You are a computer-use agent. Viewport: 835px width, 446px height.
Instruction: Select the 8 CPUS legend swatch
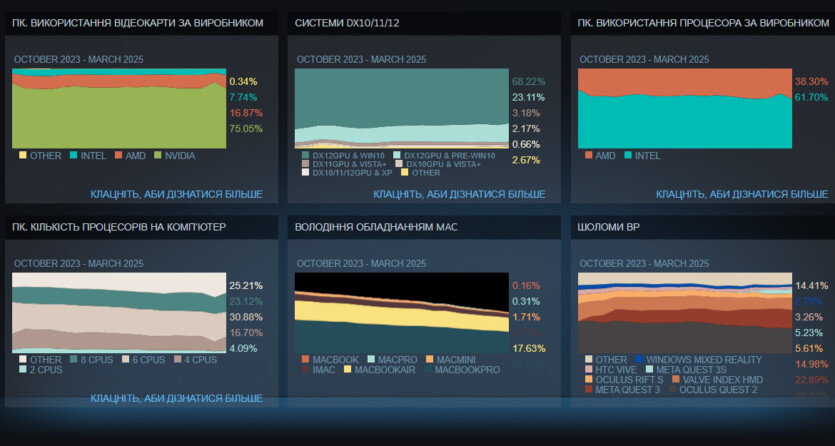(x=73, y=359)
